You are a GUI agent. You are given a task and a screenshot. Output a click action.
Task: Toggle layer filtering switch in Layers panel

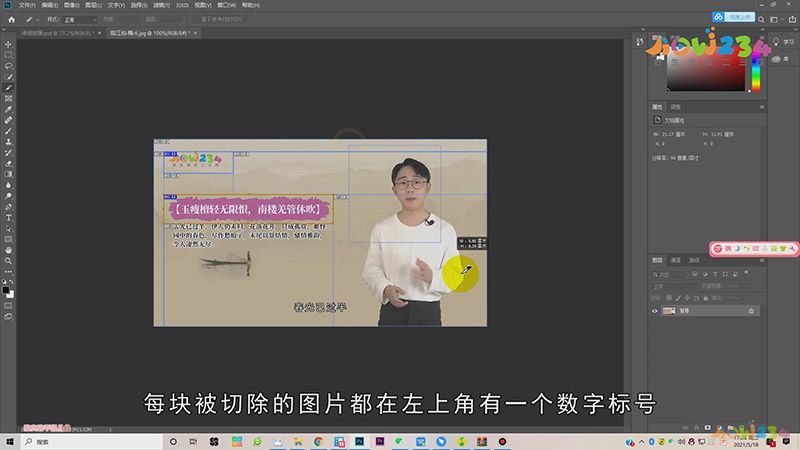tap(746, 273)
